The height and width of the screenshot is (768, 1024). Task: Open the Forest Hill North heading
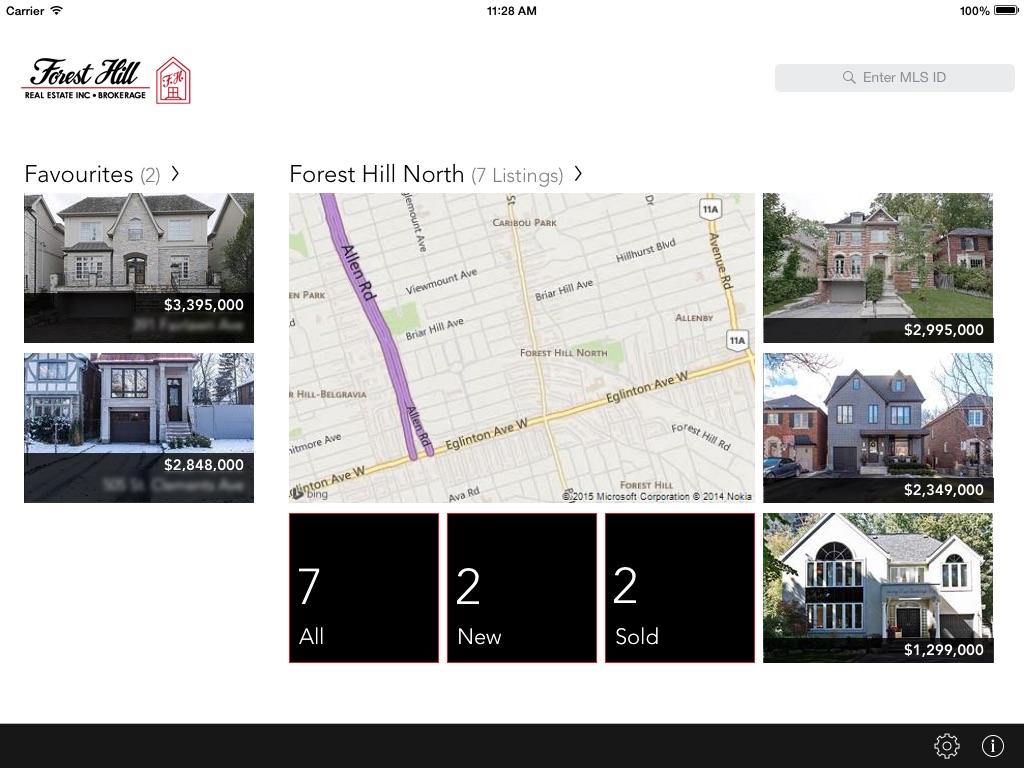tap(377, 174)
